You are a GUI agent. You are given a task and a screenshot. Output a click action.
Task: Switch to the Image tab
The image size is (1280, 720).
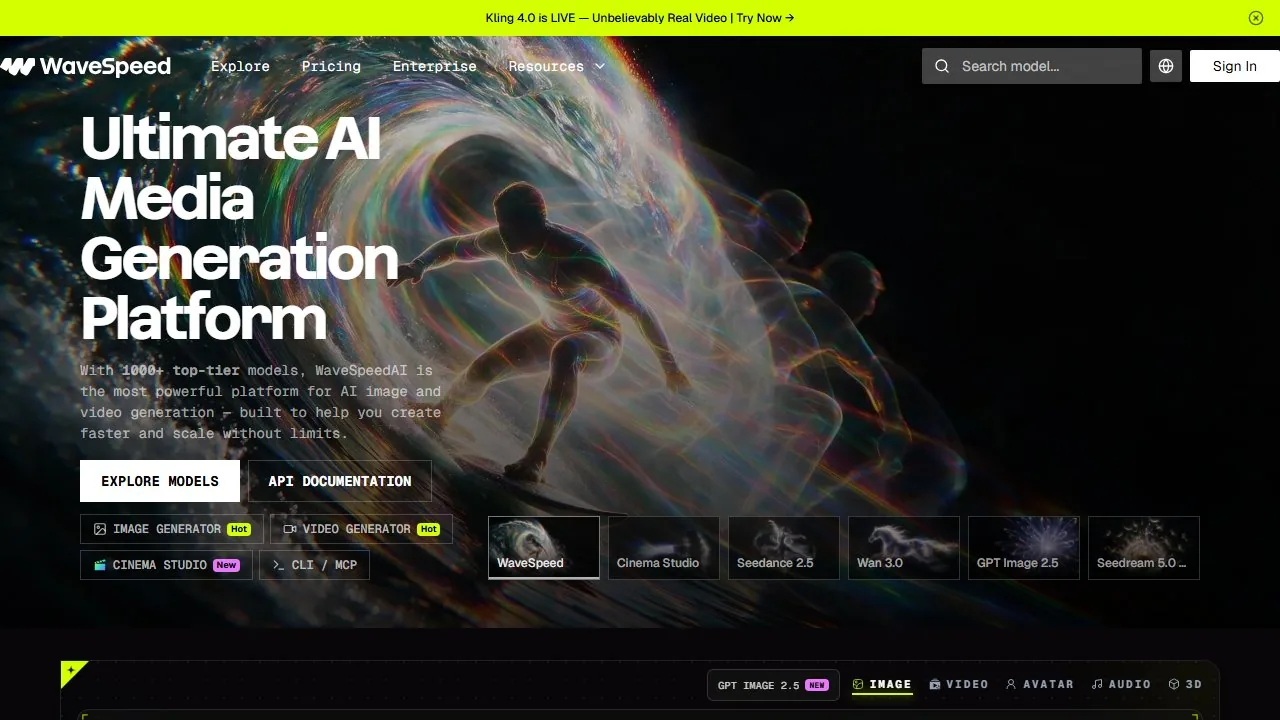pos(882,685)
